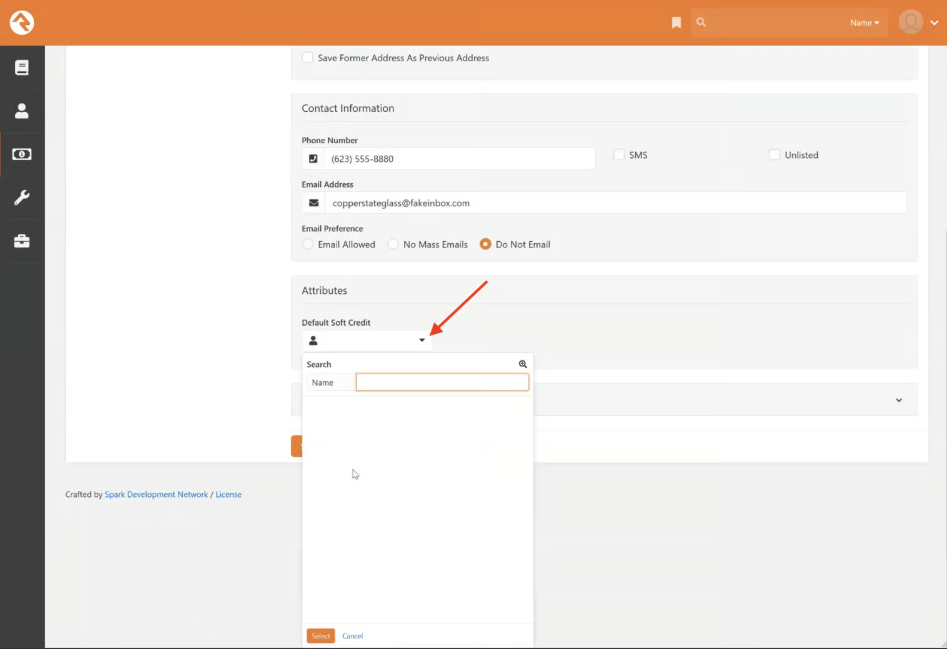Screen dimensions: 947x649
Task: Open the Admin Tools wrench icon
Action: point(22,197)
